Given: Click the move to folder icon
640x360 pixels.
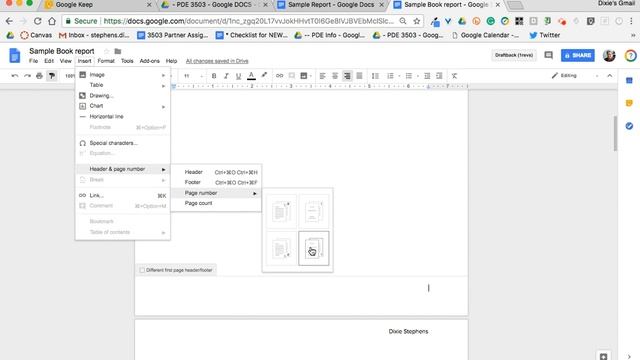Looking at the screenshot, I should pyautogui.click(x=118, y=51).
